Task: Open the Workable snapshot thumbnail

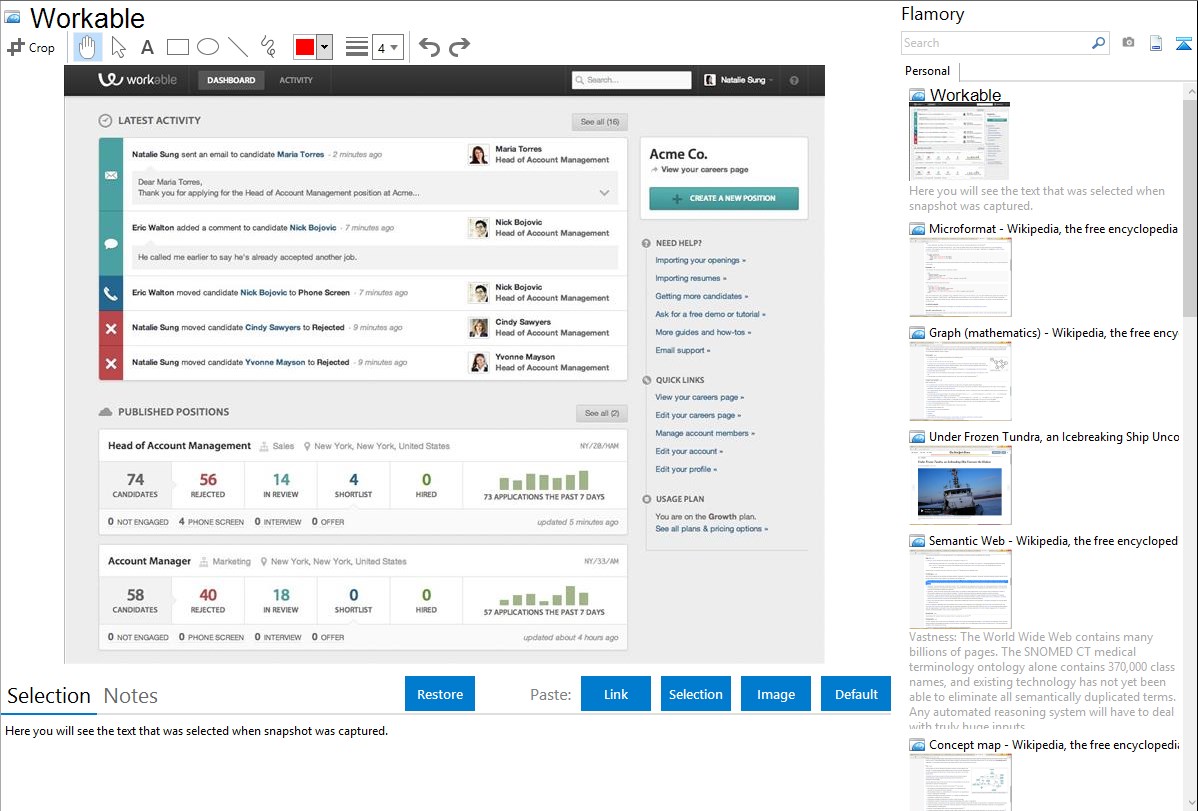Action: click(x=959, y=141)
